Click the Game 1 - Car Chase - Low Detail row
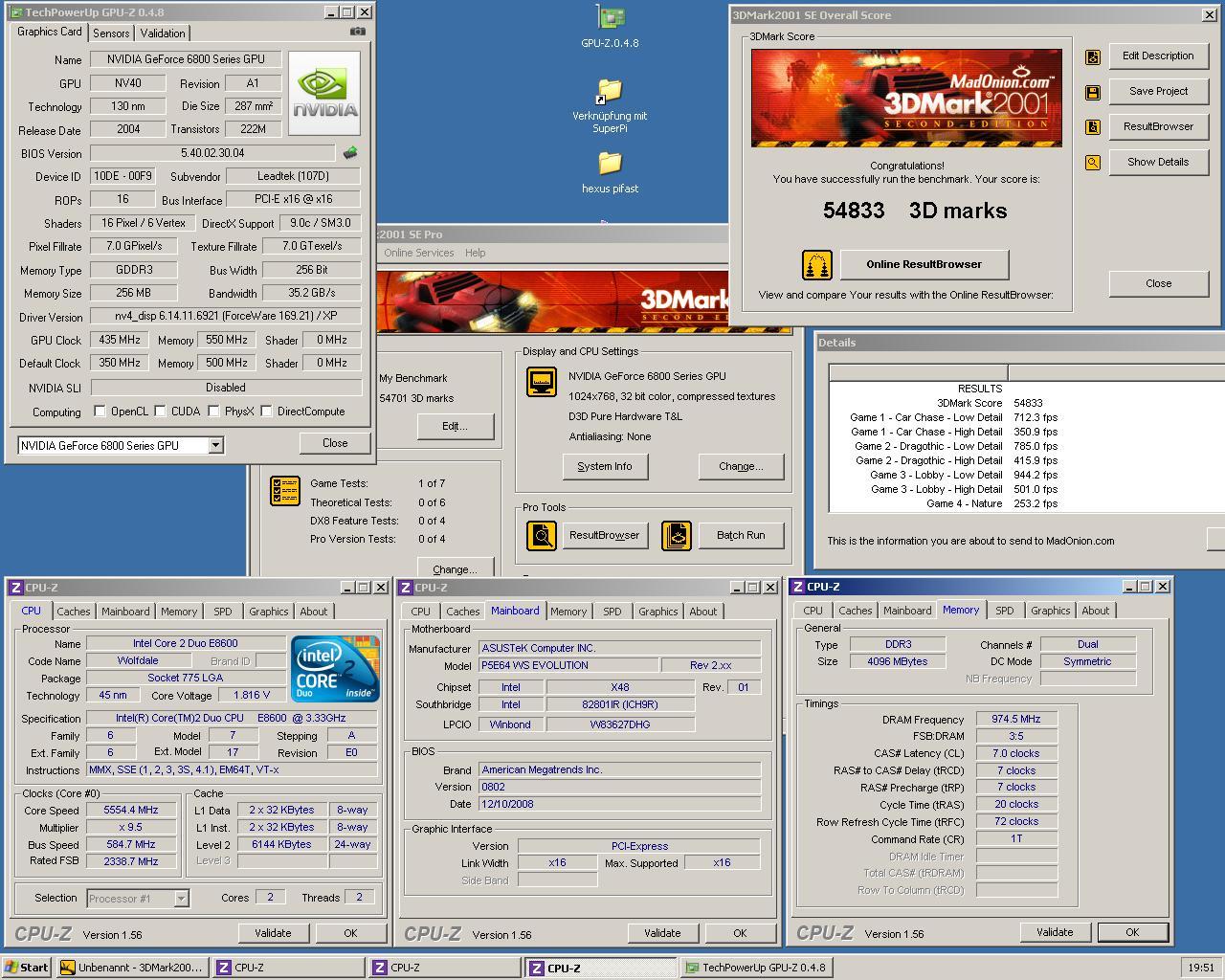 coord(953,417)
